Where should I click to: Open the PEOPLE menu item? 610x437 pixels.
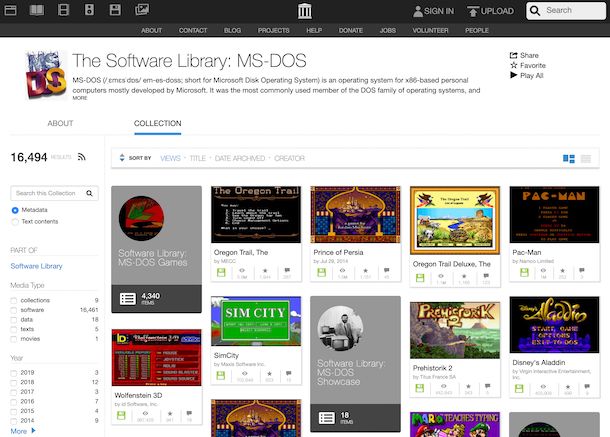[477, 30]
